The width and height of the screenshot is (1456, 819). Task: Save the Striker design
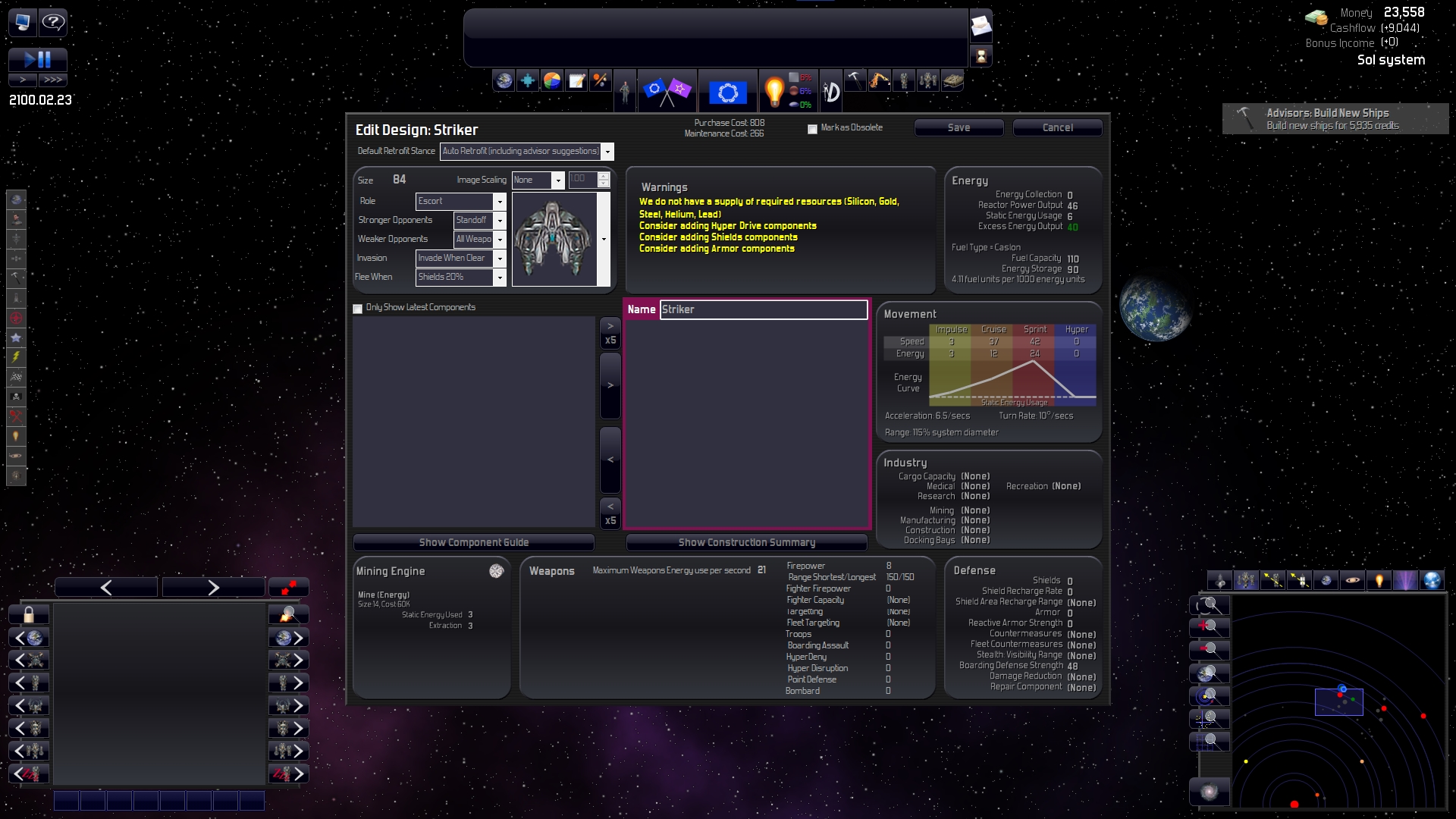tap(959, 128)
